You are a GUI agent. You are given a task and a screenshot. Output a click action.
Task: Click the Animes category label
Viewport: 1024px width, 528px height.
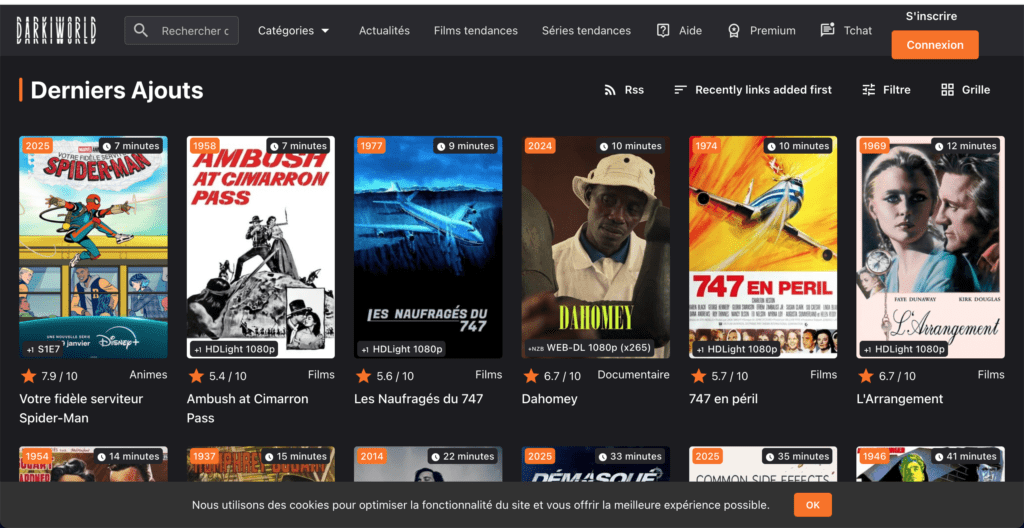pos(148,375)
